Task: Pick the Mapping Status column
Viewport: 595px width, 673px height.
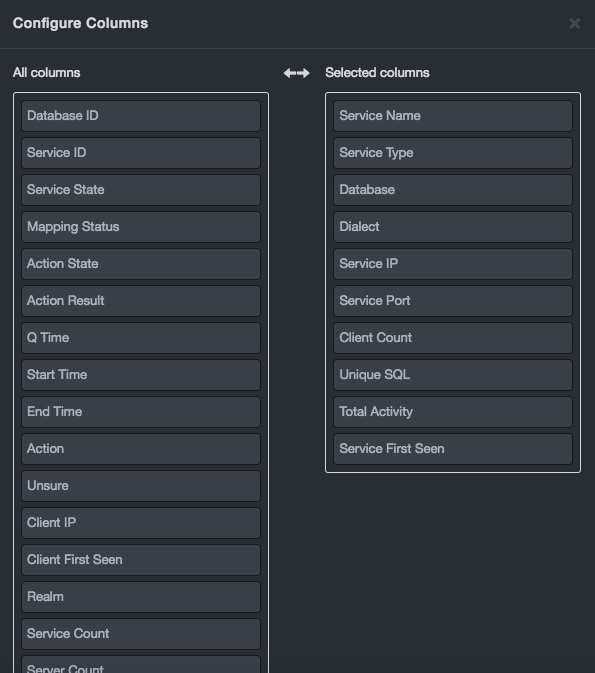Action: point(141,227)
